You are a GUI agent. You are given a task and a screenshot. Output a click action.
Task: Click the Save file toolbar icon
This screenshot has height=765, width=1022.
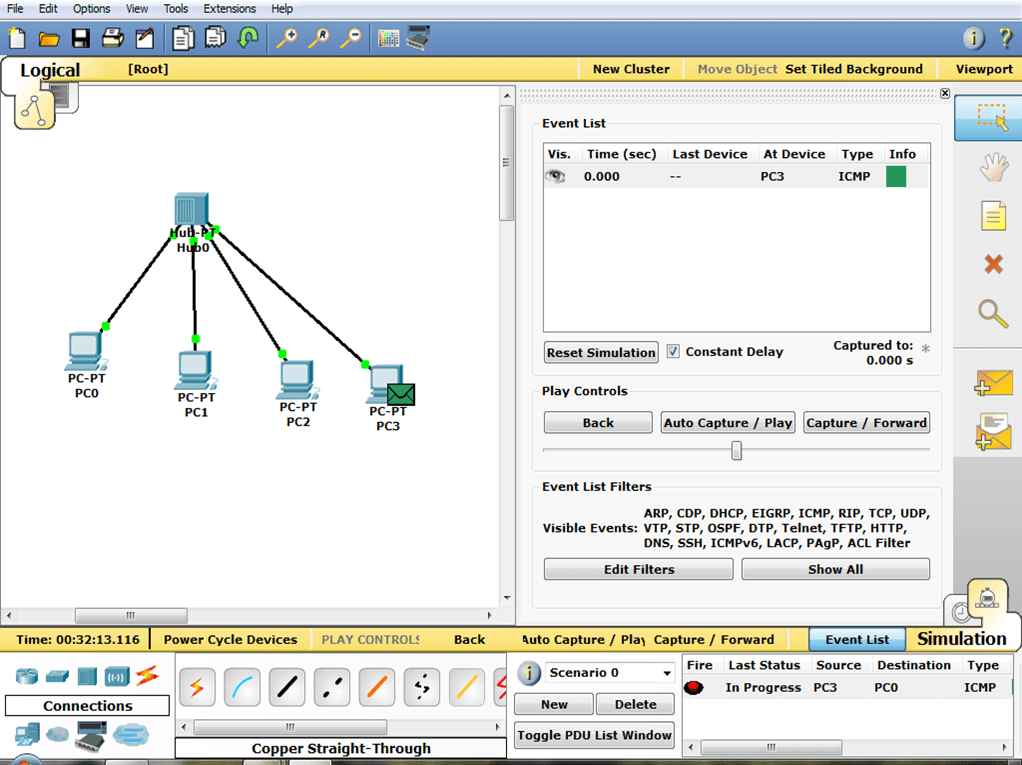click(81, 39)
